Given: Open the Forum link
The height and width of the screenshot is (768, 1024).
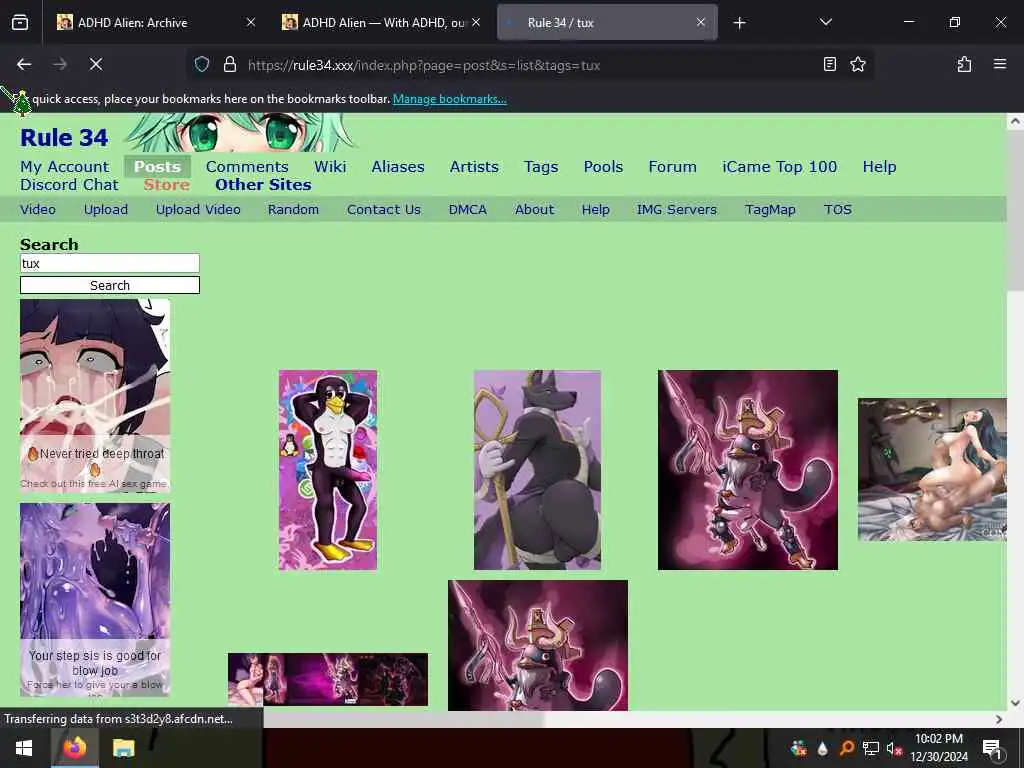Looking at the screenshot, I should 672,167.
